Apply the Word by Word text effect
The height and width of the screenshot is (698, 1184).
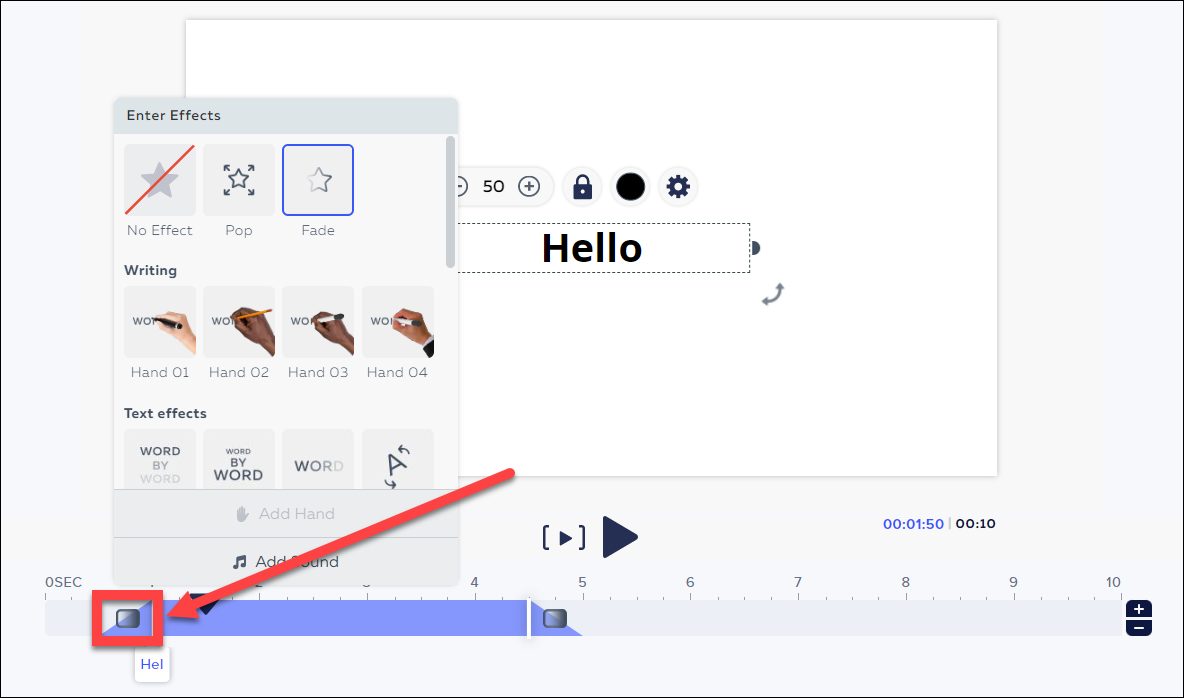point(159,459)
